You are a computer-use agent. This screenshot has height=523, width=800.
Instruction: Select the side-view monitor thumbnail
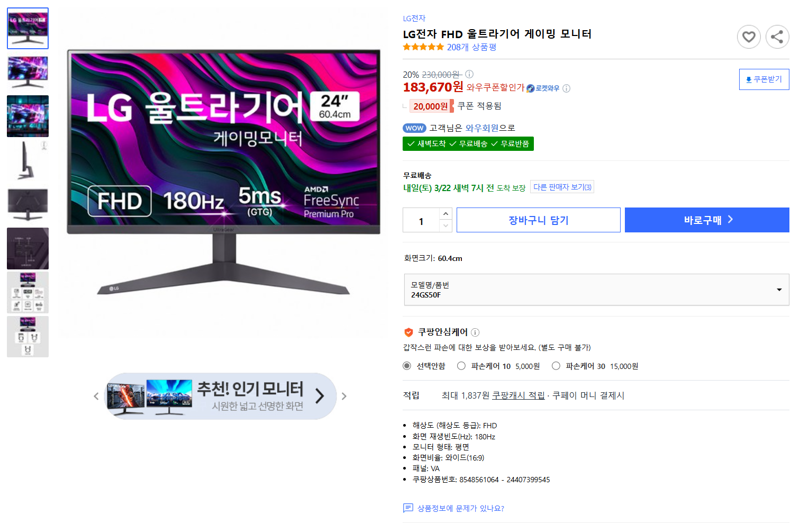[x=28, y=160]
